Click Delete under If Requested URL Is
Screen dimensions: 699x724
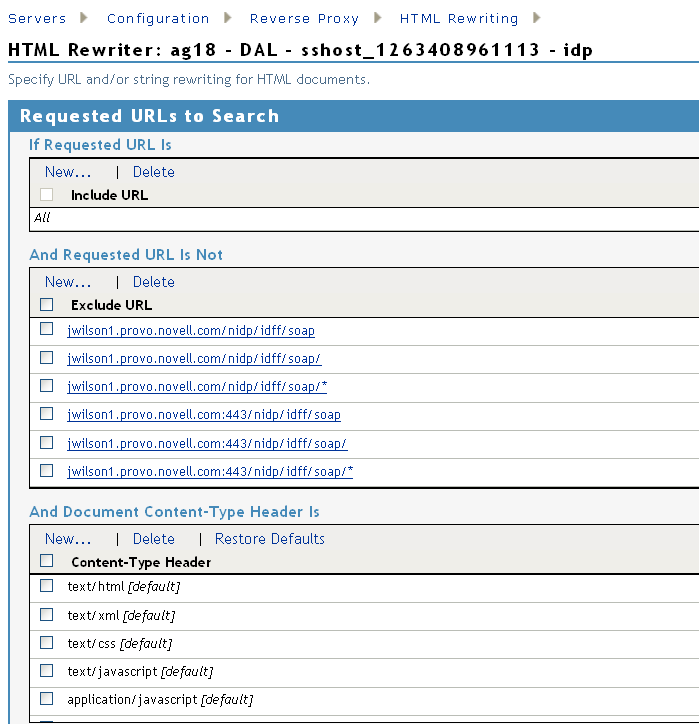154,172
